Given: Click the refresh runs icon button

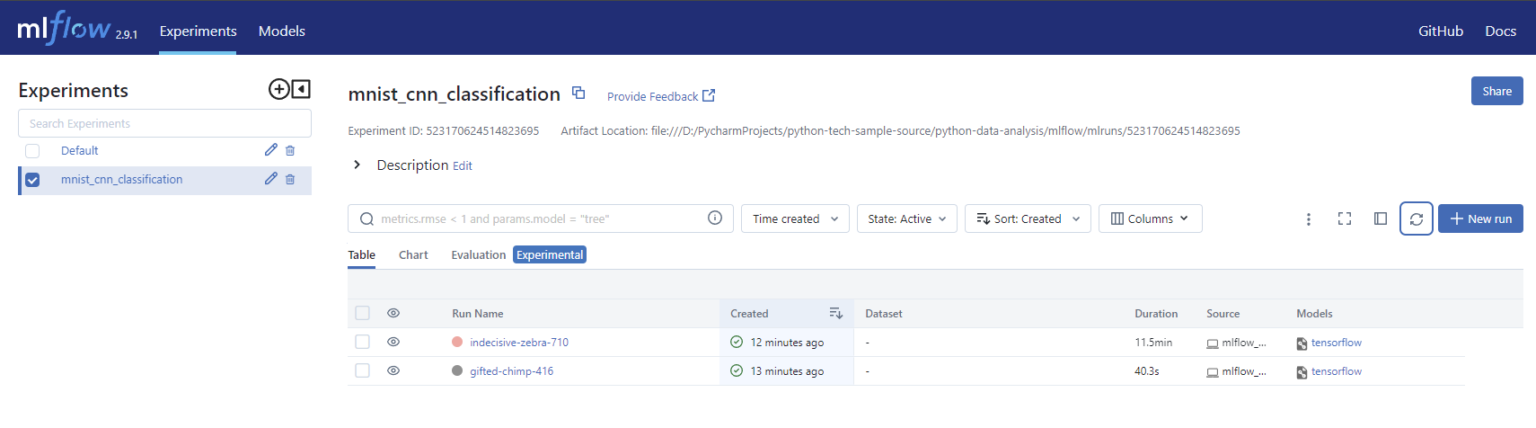Looking at the screenshot, I should [1415, 219].
